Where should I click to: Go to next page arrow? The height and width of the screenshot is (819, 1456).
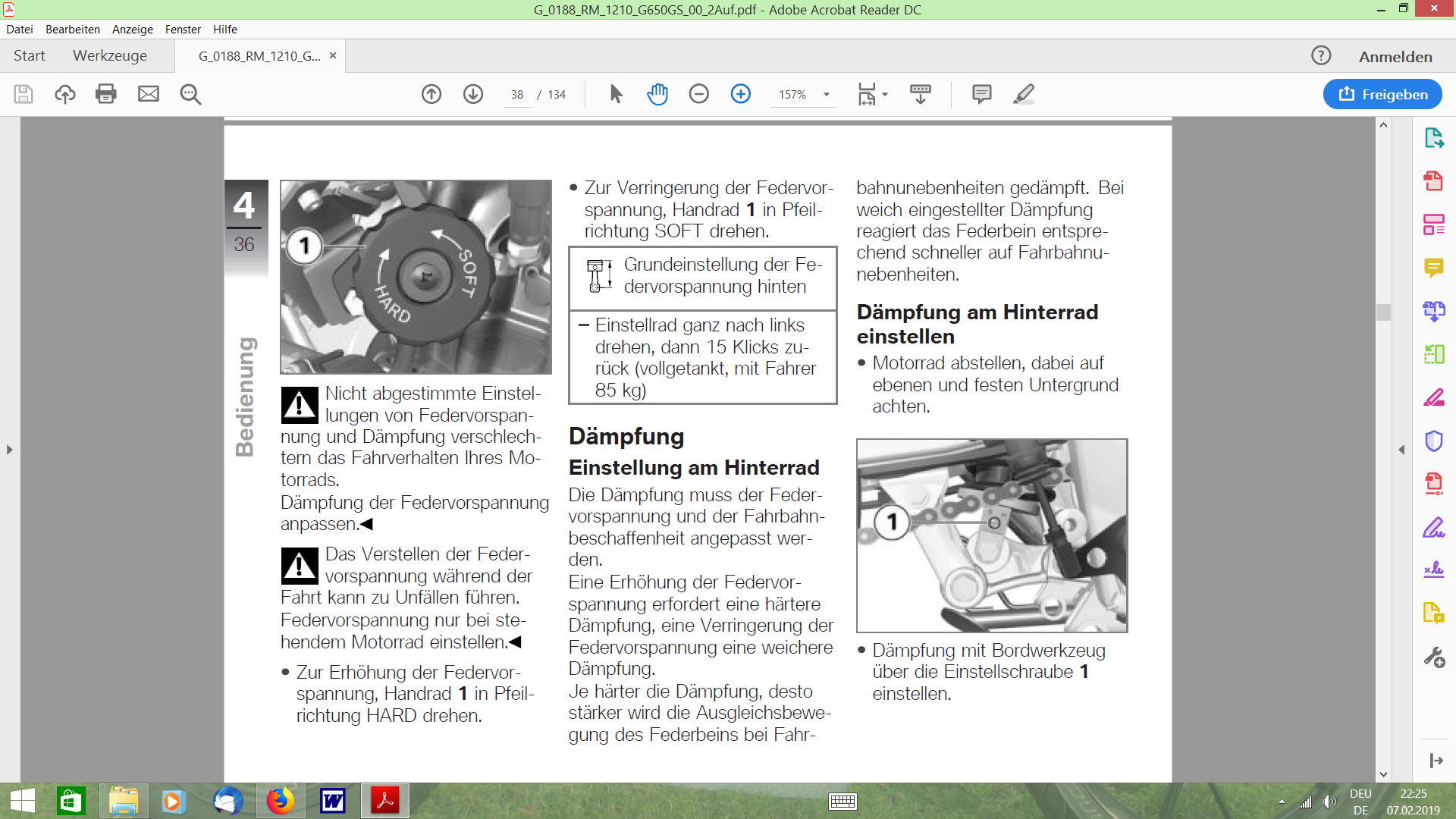point(473,94)
